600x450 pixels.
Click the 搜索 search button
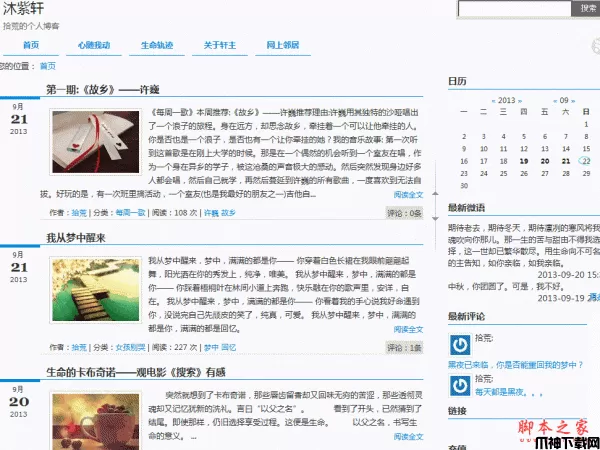[x=586, y=8]
